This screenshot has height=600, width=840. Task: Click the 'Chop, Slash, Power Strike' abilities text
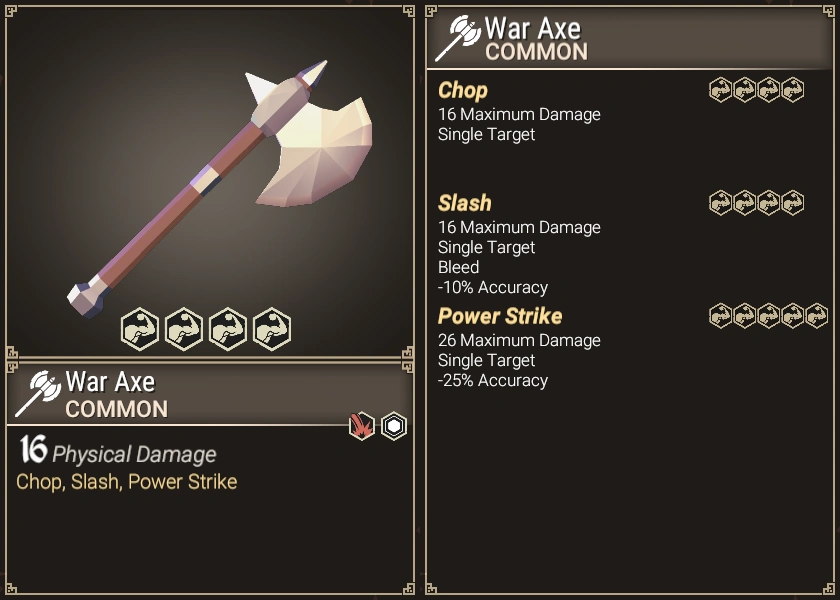tap(126, 482)
